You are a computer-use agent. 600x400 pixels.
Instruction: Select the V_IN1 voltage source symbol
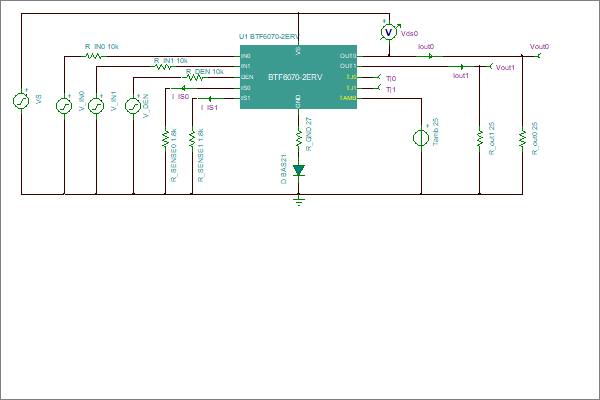96,106
